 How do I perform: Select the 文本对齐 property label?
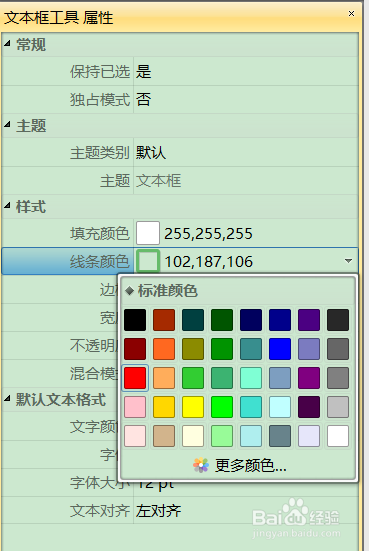(x=100, y=511)
